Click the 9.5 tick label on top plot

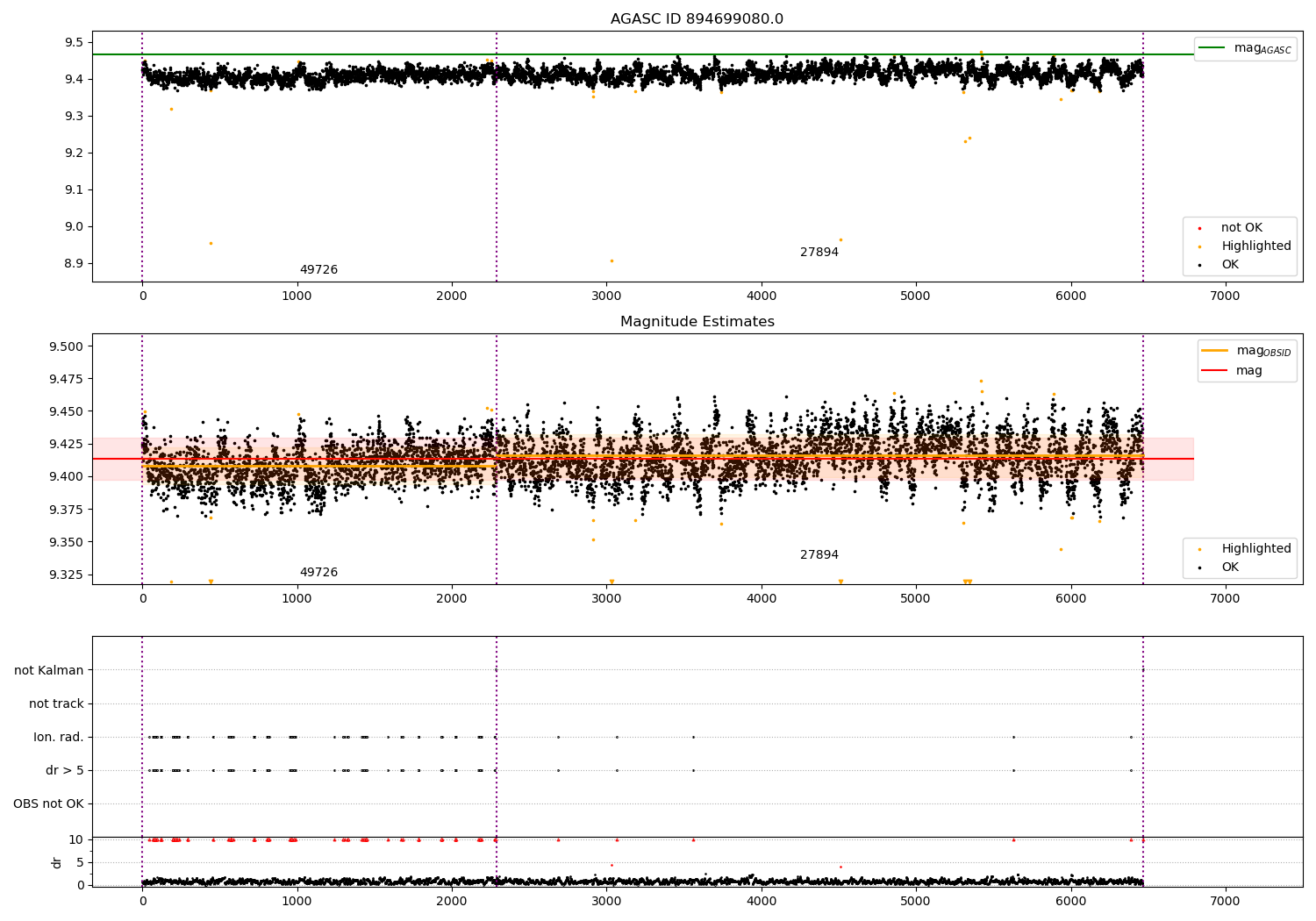point(74,42)
